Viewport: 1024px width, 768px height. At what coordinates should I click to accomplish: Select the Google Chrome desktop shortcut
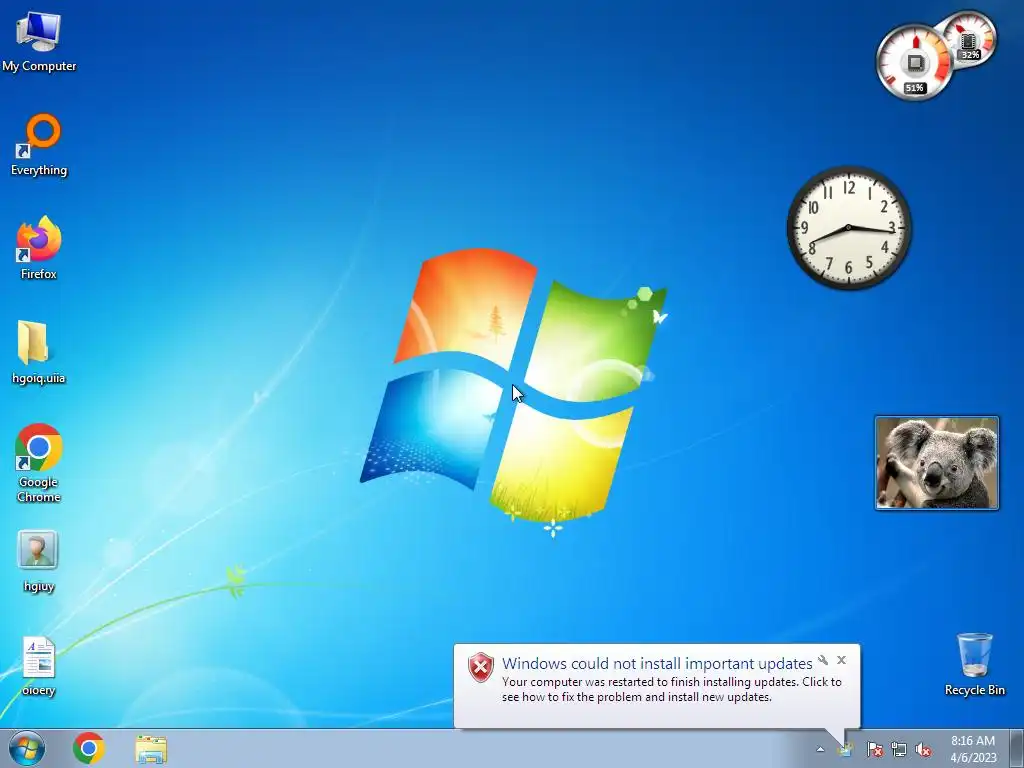pyautogui.click(x=39, y=464)
